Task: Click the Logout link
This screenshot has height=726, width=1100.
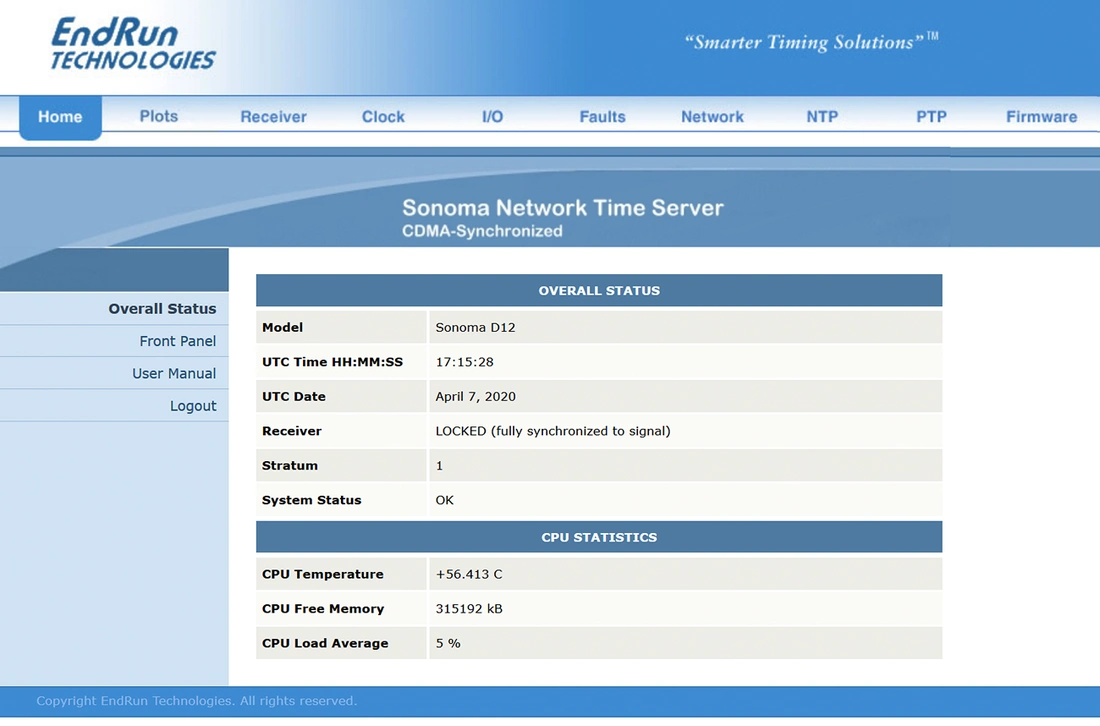Action: (193, 405)
